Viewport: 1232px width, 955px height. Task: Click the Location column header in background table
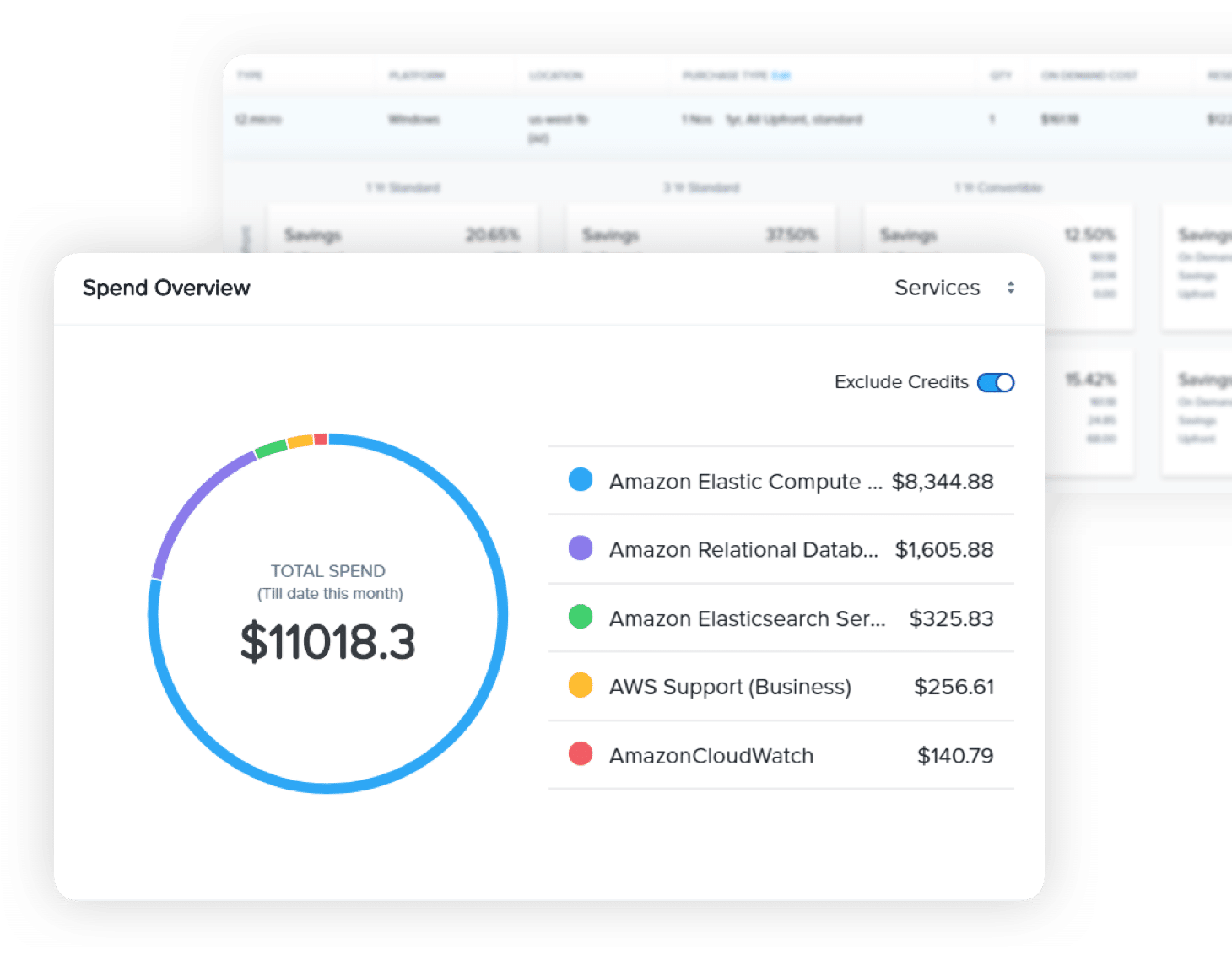555,76
